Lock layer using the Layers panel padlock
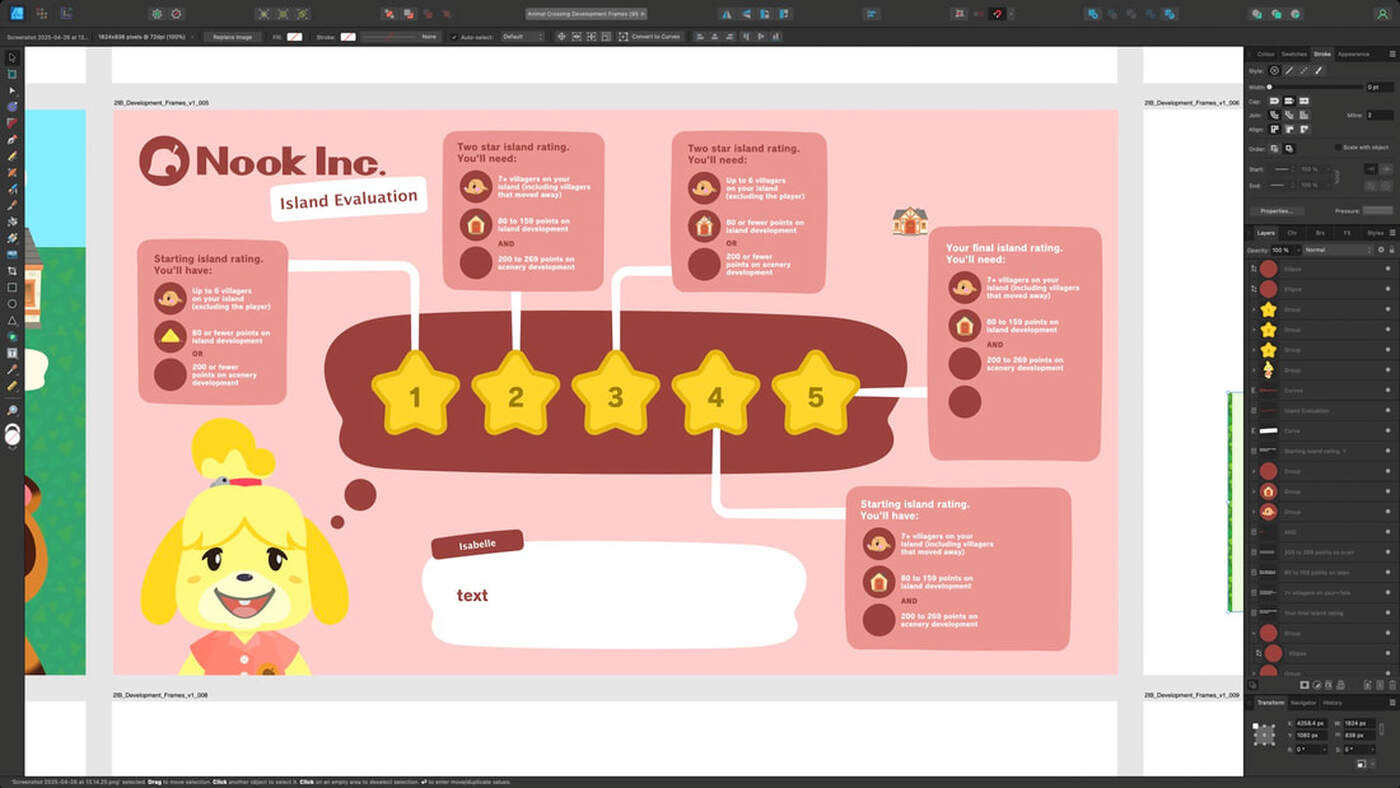This screenshot has height=788, width=1400. (1392, 249)
